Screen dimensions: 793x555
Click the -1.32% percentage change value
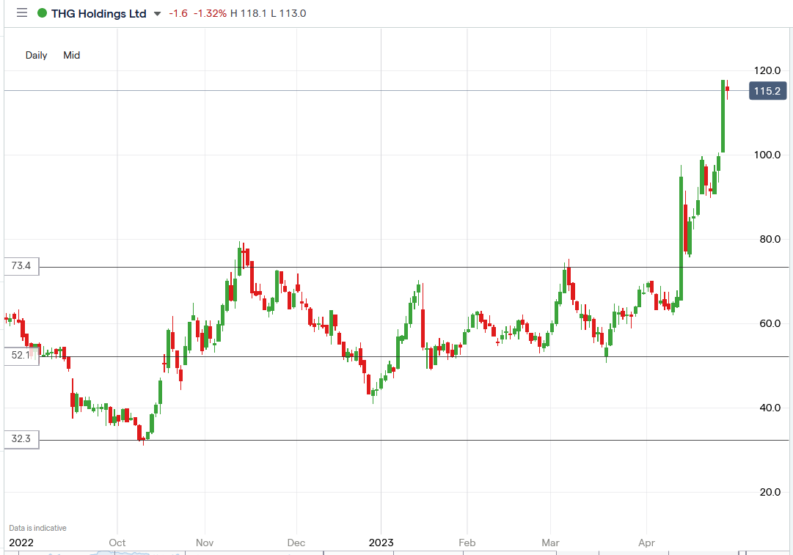212,13
